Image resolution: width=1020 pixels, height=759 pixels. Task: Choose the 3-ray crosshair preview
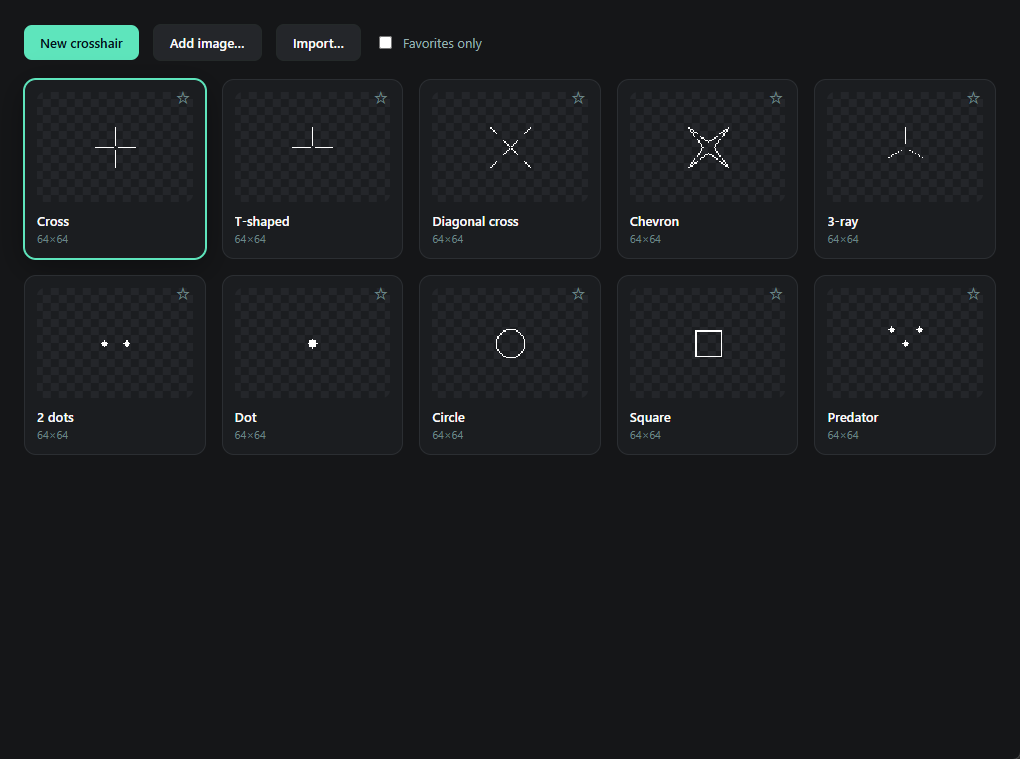coord(905,147)
